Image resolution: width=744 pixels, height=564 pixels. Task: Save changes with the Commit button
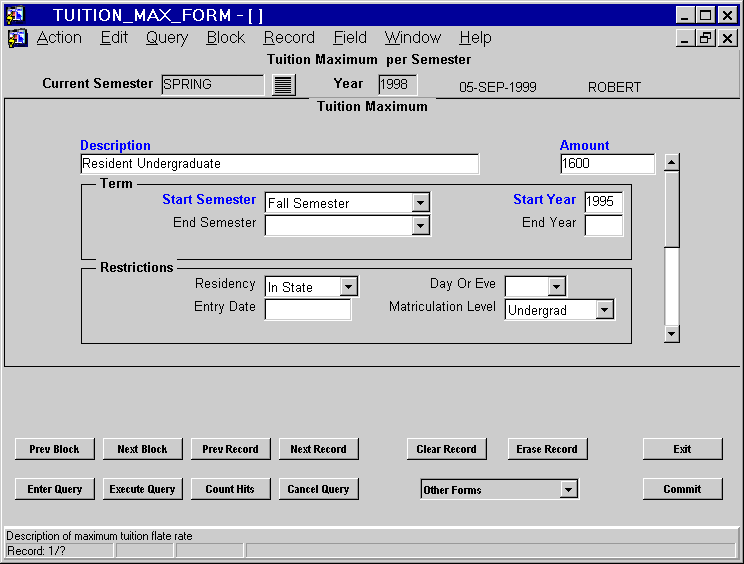[x=682, y=489]
